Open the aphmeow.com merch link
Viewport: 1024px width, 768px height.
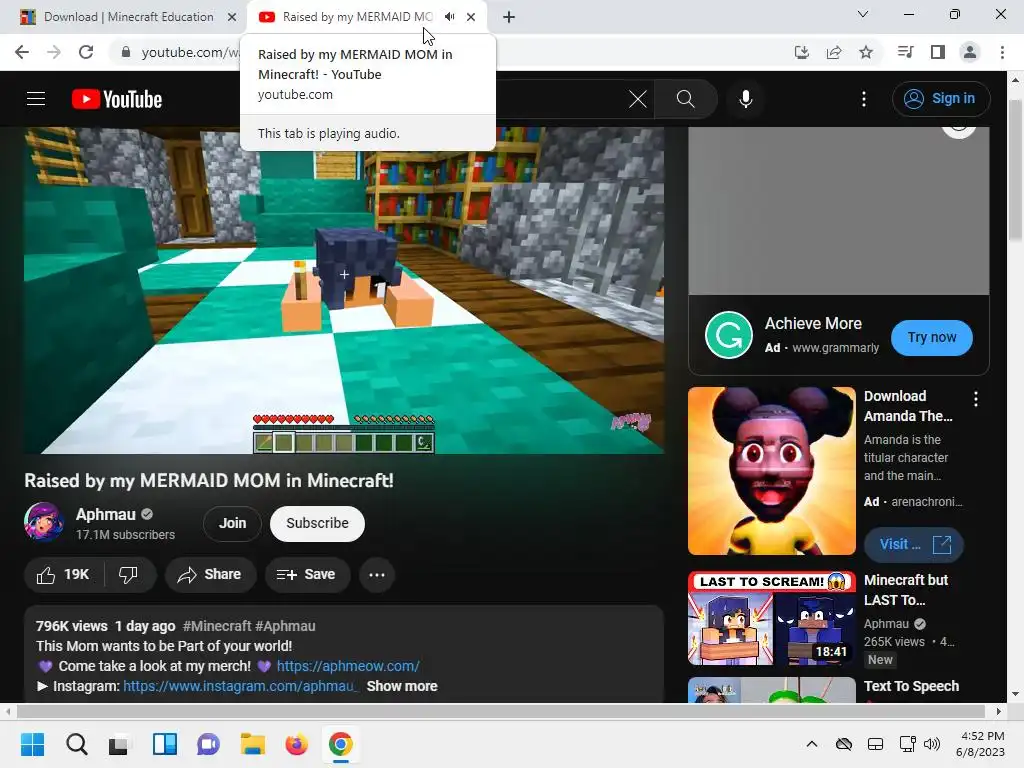[x=348, y=665]
